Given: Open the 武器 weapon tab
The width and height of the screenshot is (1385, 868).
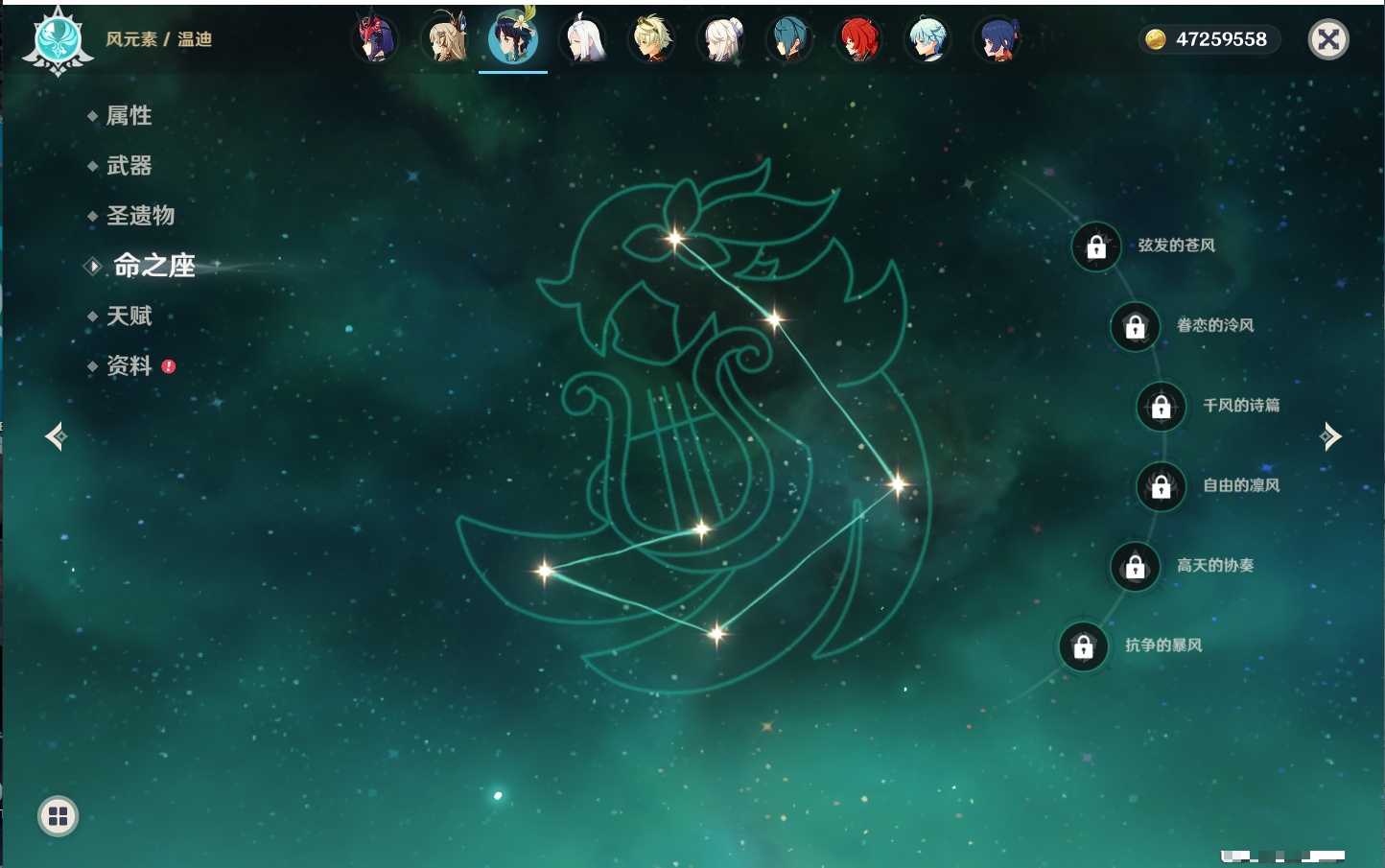Looking at the screenshot, I should (x=129, y=166).
